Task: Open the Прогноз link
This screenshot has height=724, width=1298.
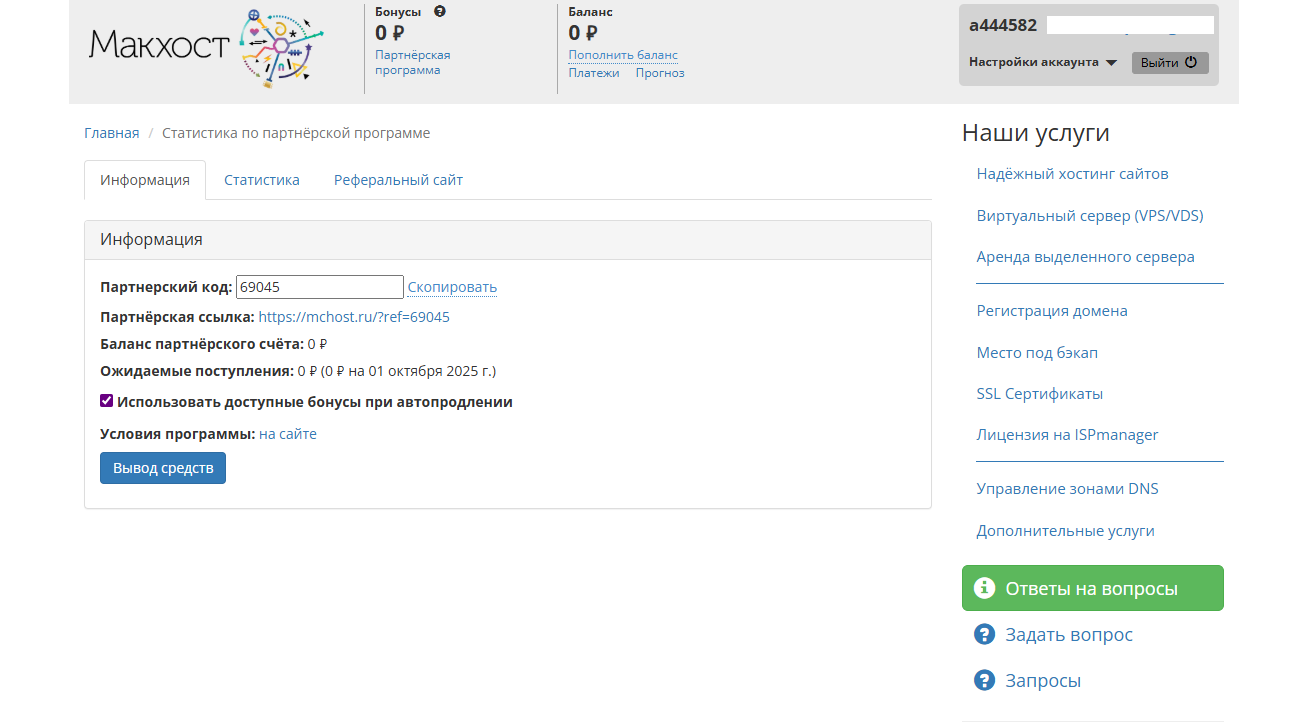Action: [660, 73]
